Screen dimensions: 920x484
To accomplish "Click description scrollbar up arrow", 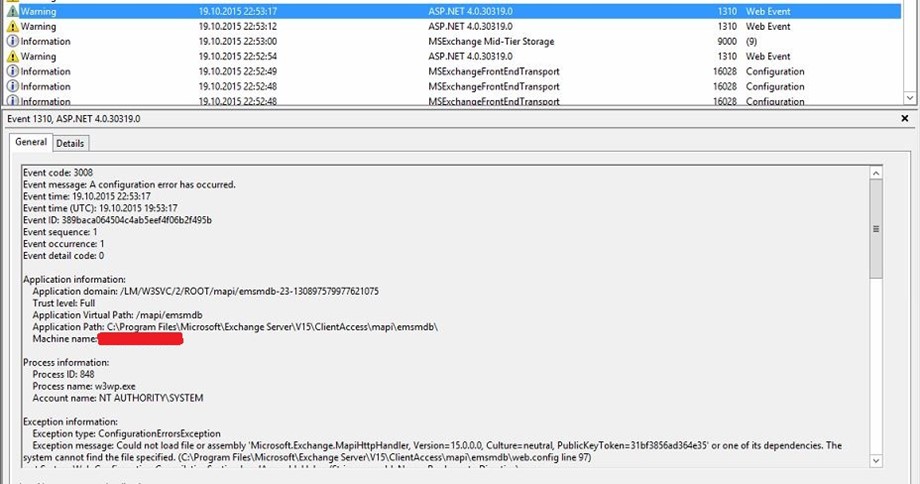I will tap(876, 173).
